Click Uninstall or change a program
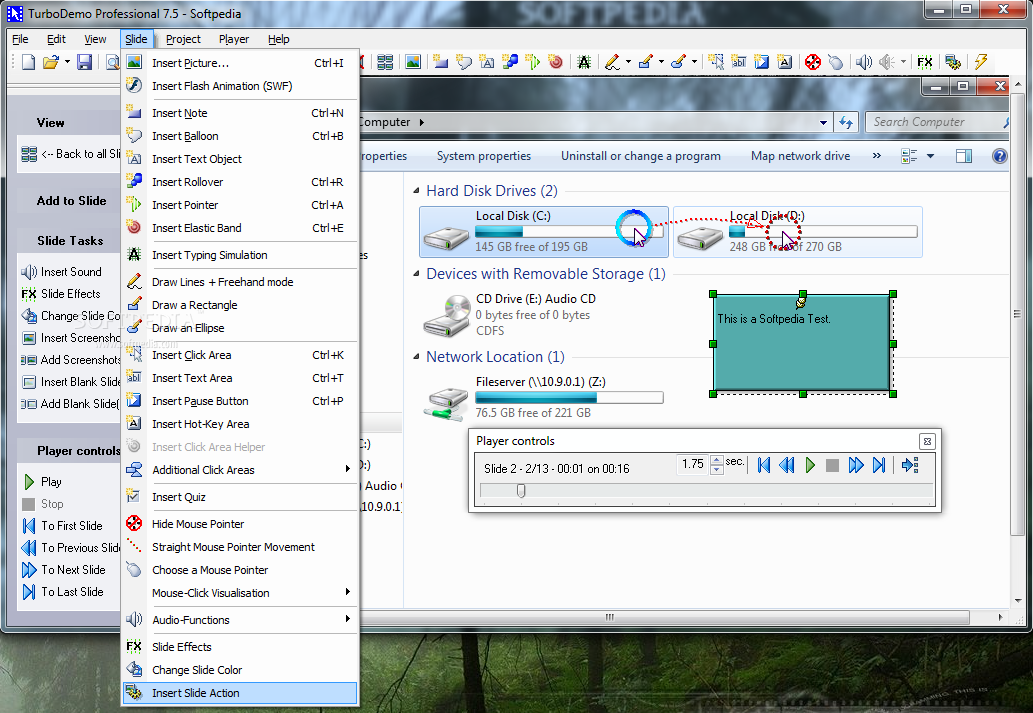This screenshot has height=713, width=1033. [640, 156]
